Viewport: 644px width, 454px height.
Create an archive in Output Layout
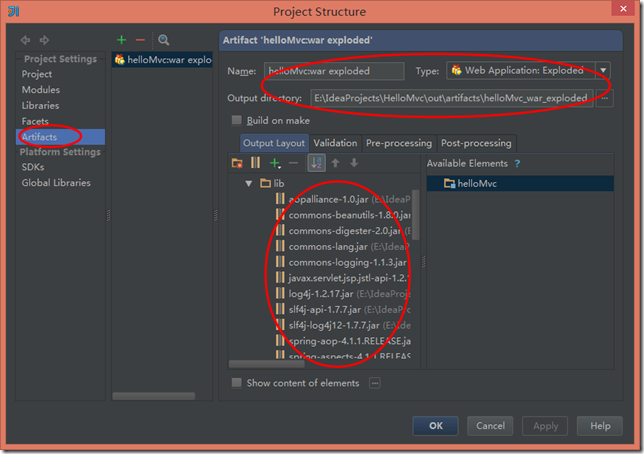coord(255,163)
